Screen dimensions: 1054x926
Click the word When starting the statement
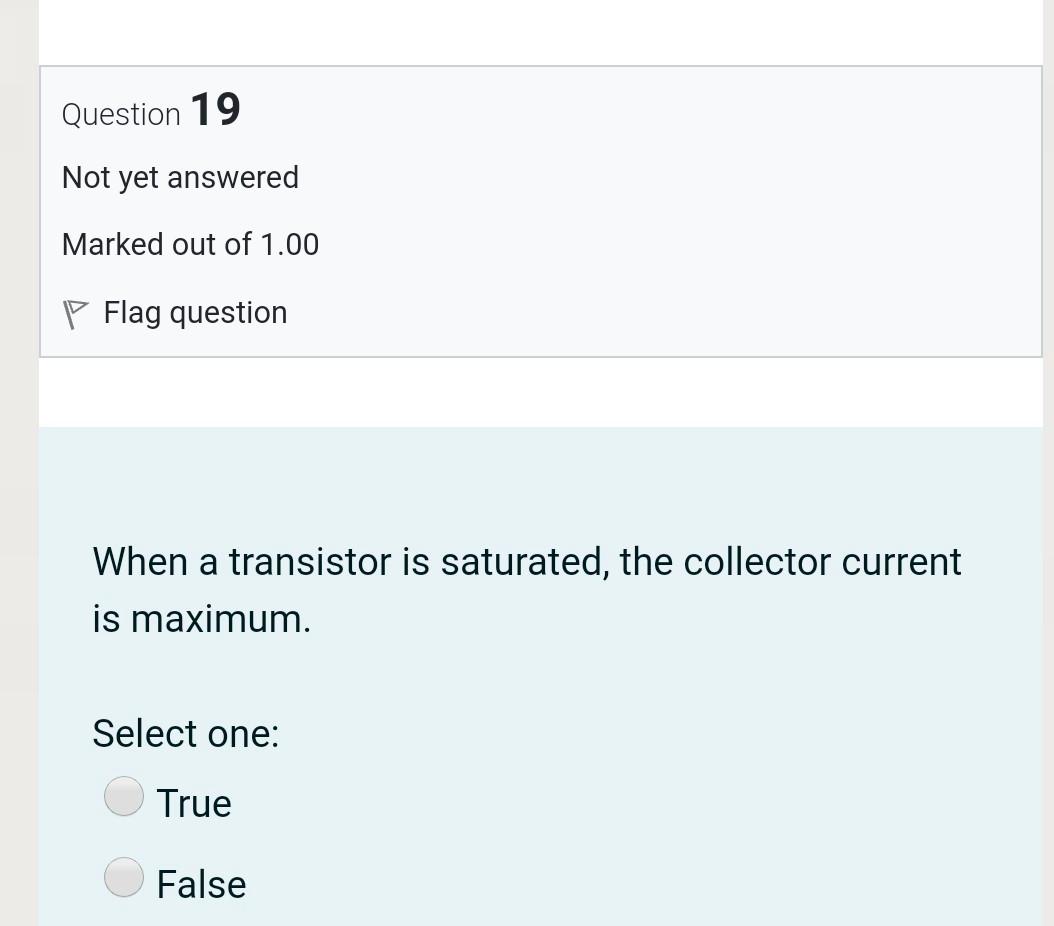[x=140, y=562]
